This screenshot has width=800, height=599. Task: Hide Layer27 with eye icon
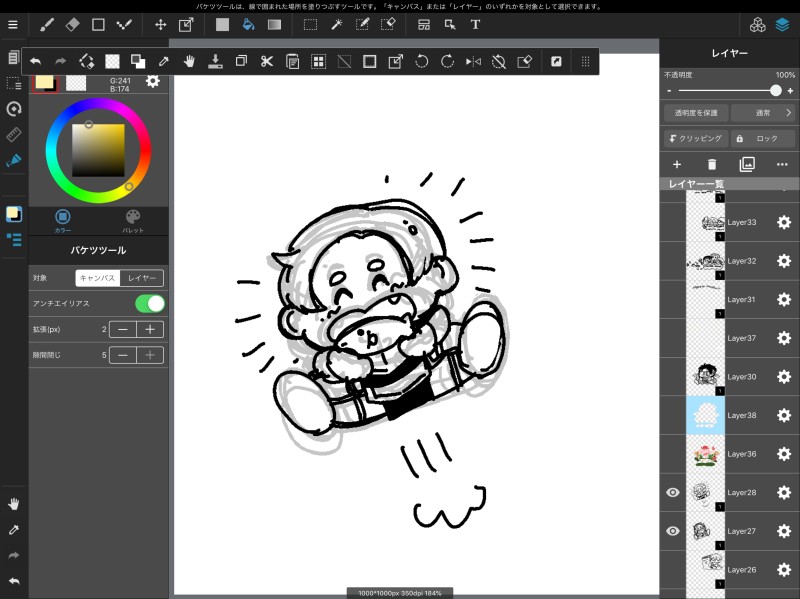pyautogui.click(x=673, y=531)
